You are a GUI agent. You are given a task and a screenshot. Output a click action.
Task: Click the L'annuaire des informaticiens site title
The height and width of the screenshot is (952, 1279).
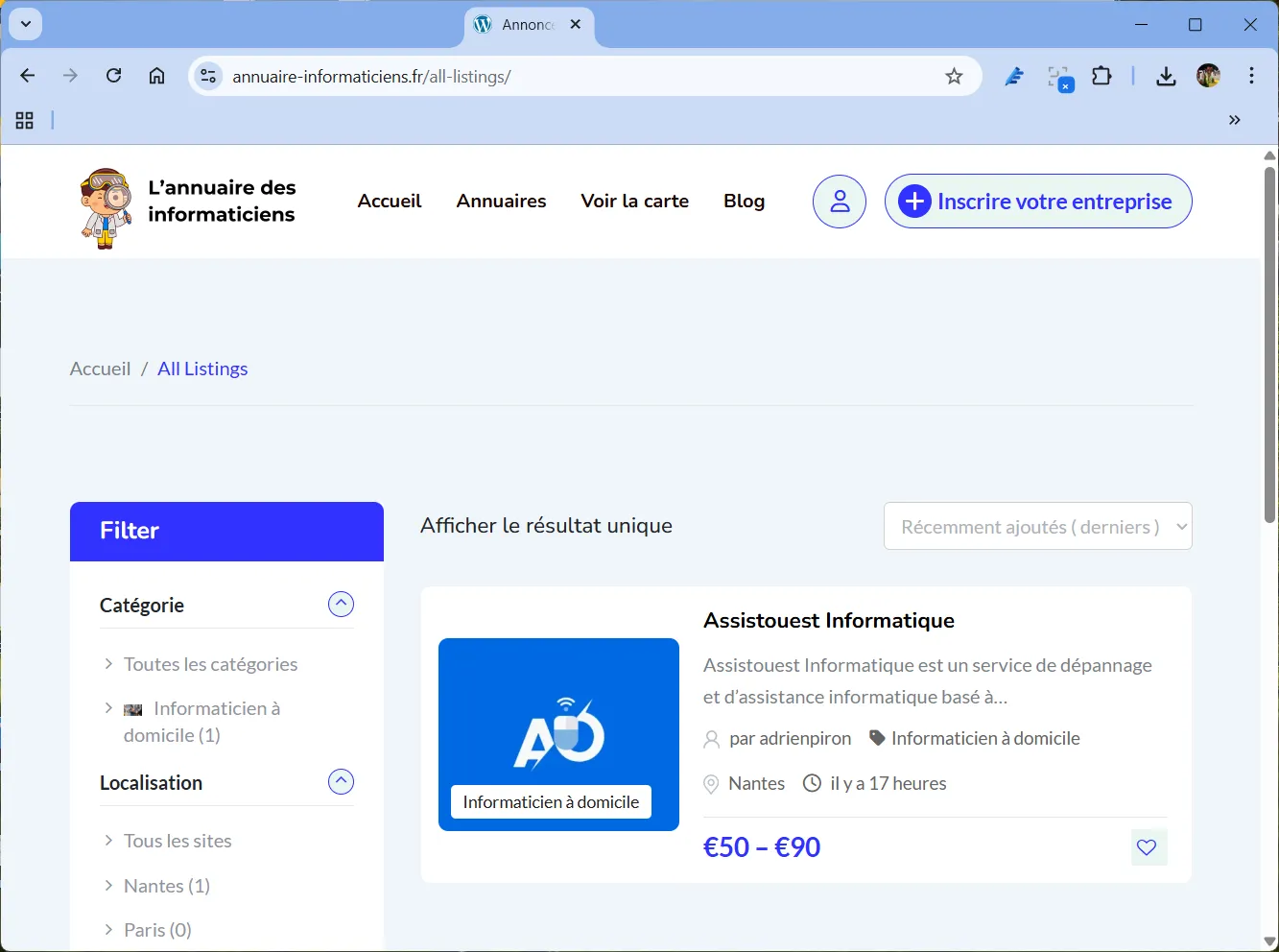pos(222,201)
